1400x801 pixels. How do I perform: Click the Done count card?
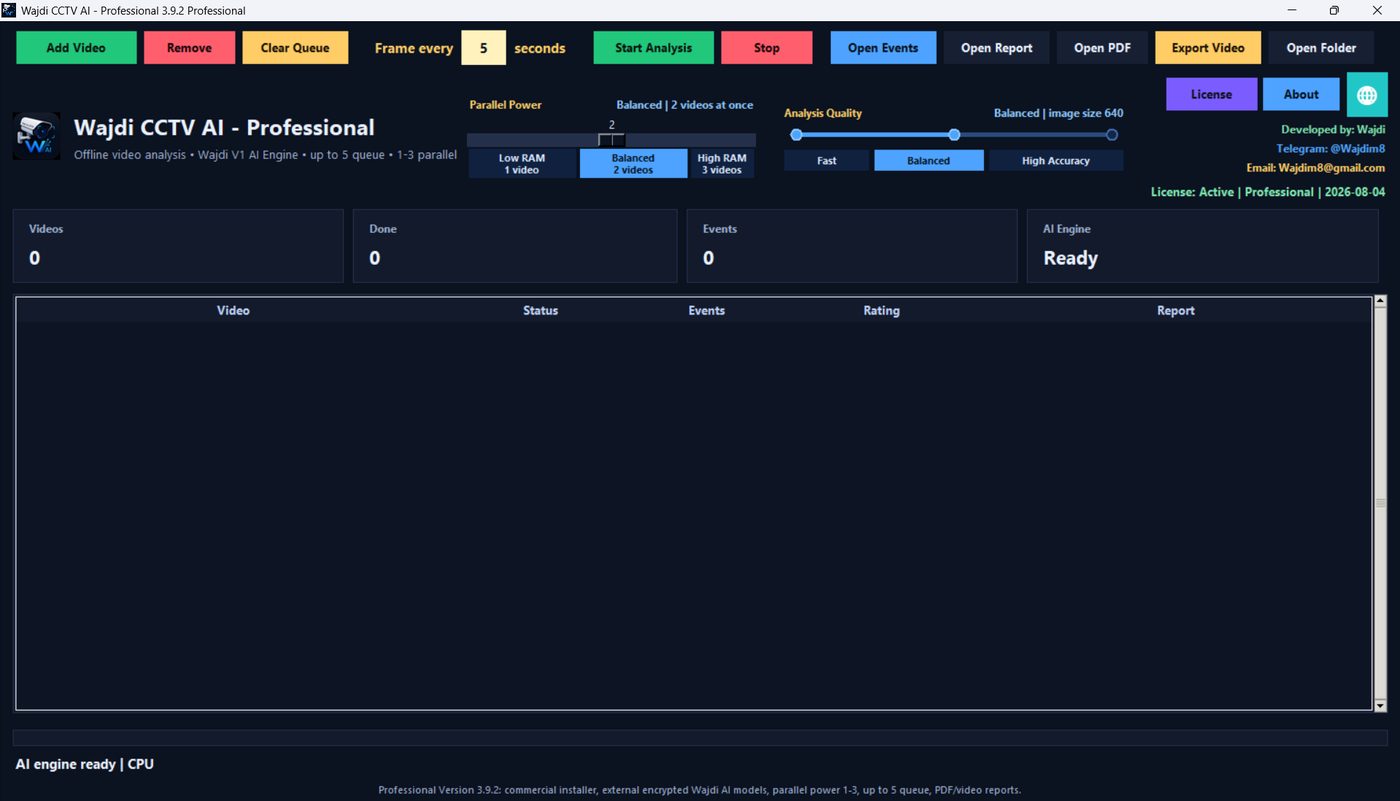(x=515, y=246)
